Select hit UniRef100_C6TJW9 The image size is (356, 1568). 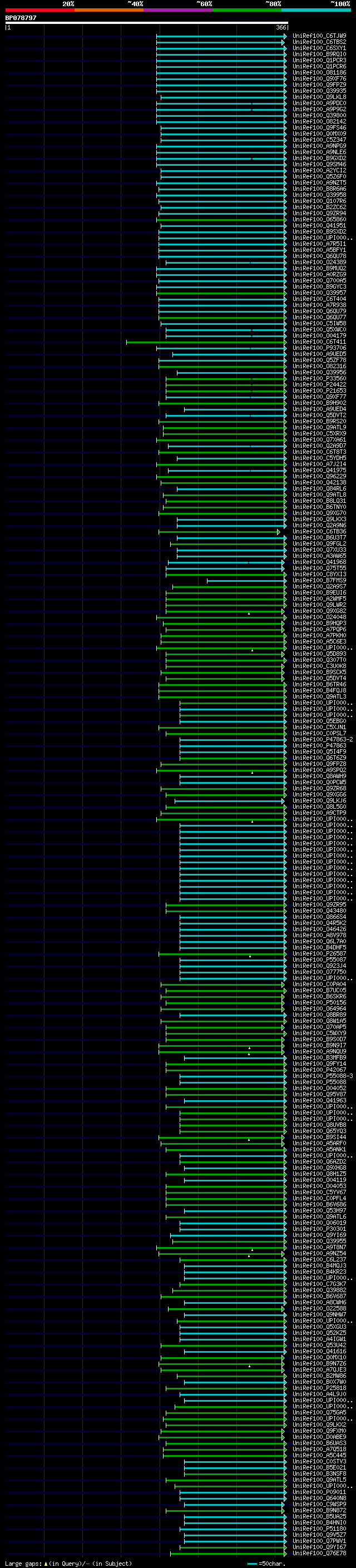[x=319, y=36]
